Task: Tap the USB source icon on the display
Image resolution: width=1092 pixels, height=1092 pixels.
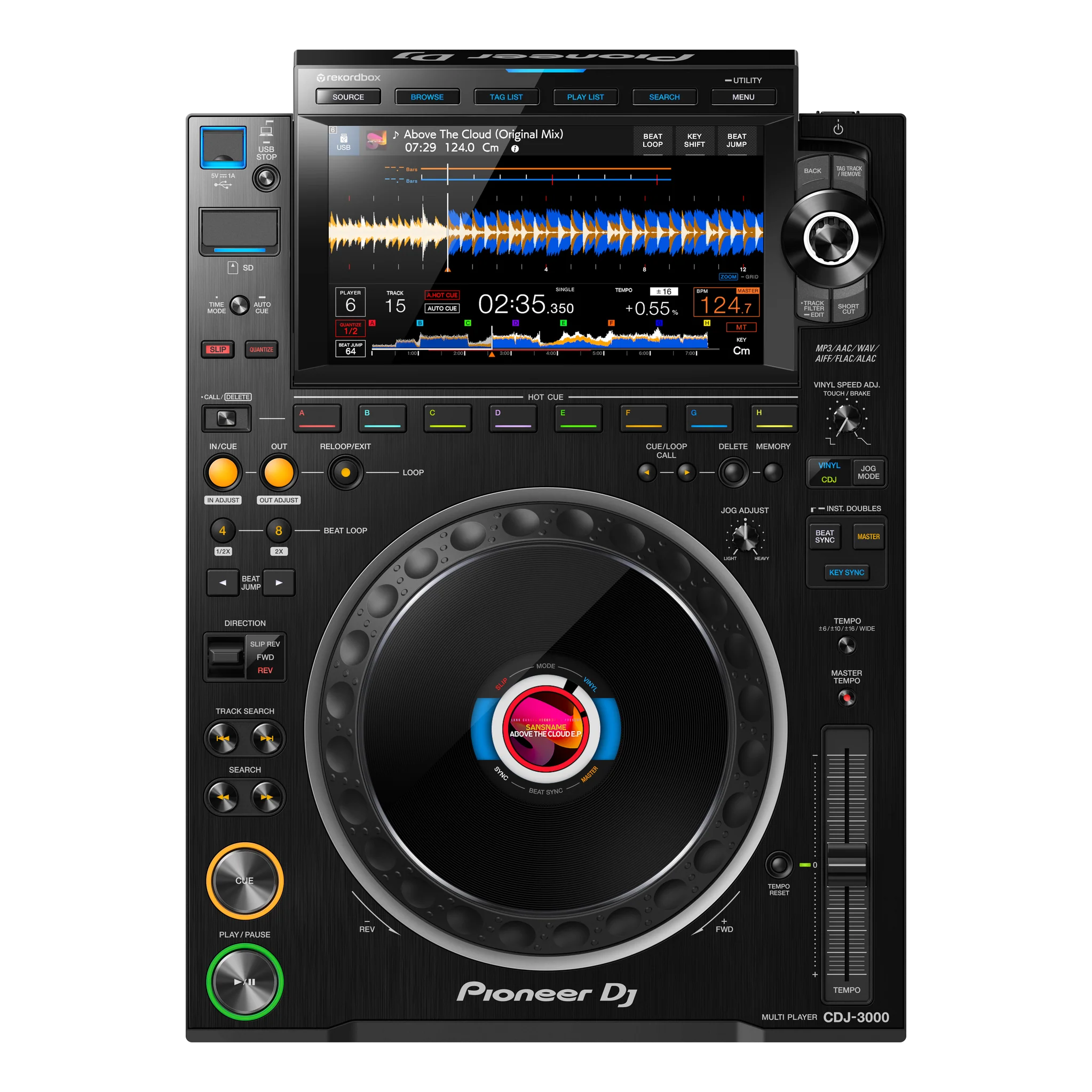Action: [x=344, y=140]
